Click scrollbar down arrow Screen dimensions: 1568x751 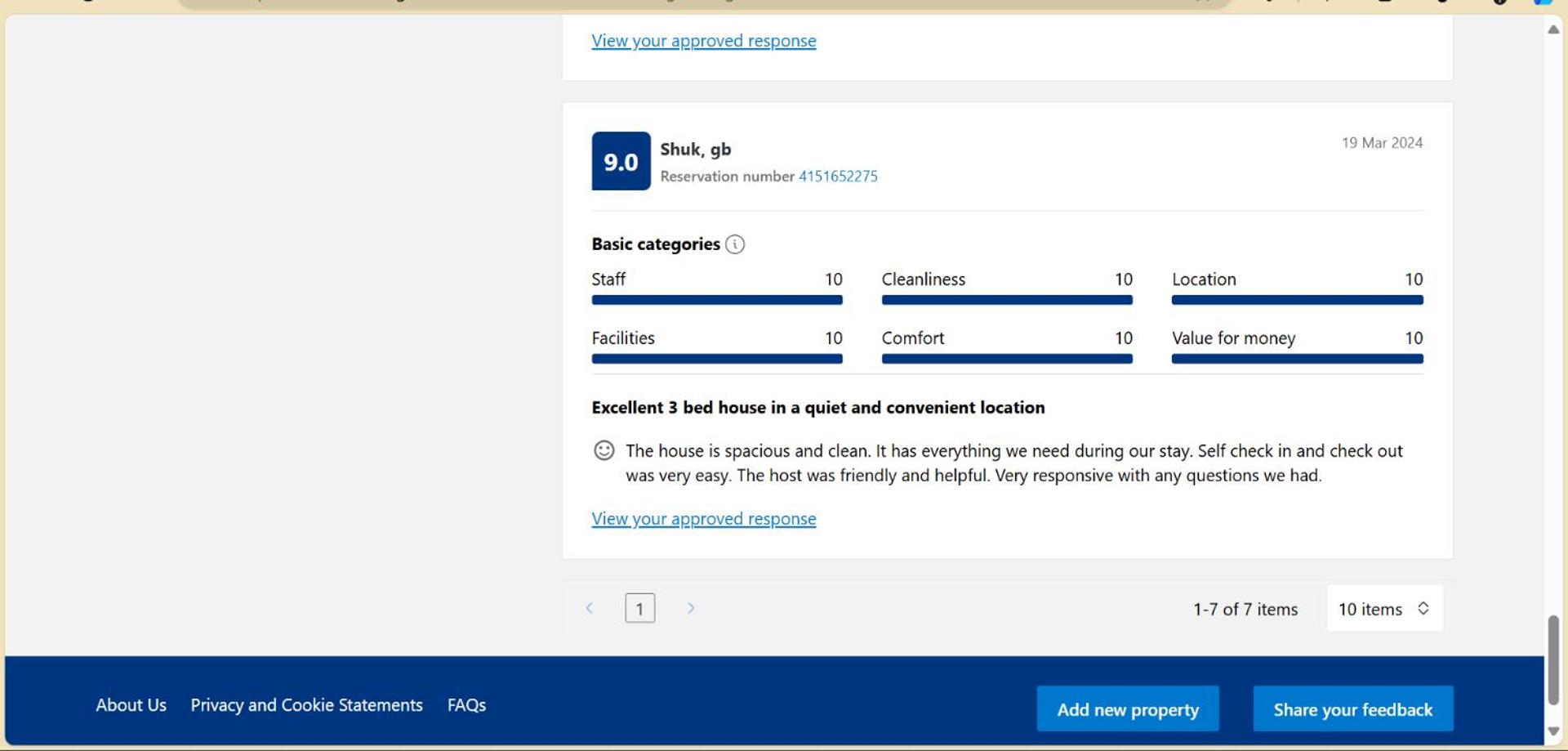[x=1553, y=731]
